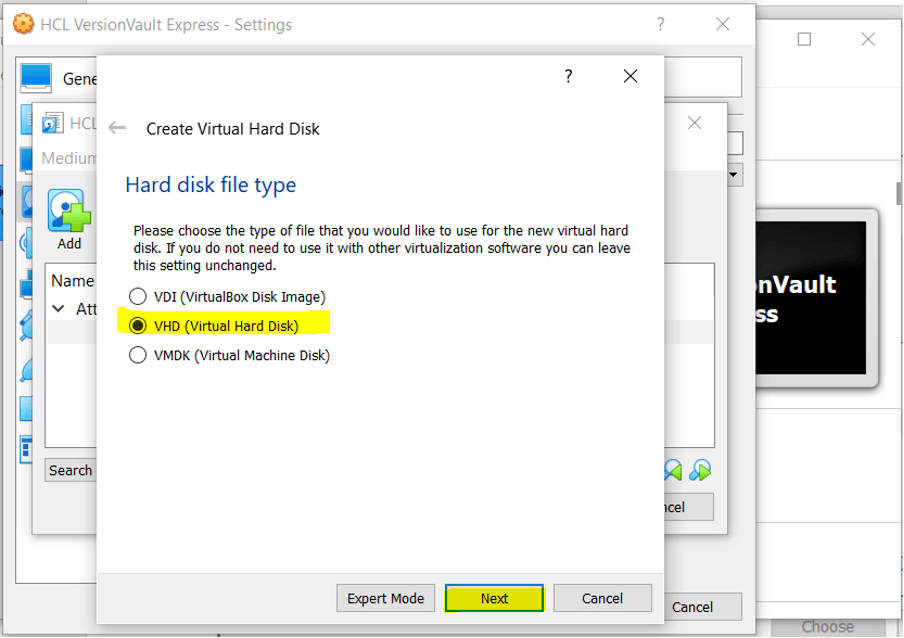Maximize the background VirtualBox window

click(804, 39)
